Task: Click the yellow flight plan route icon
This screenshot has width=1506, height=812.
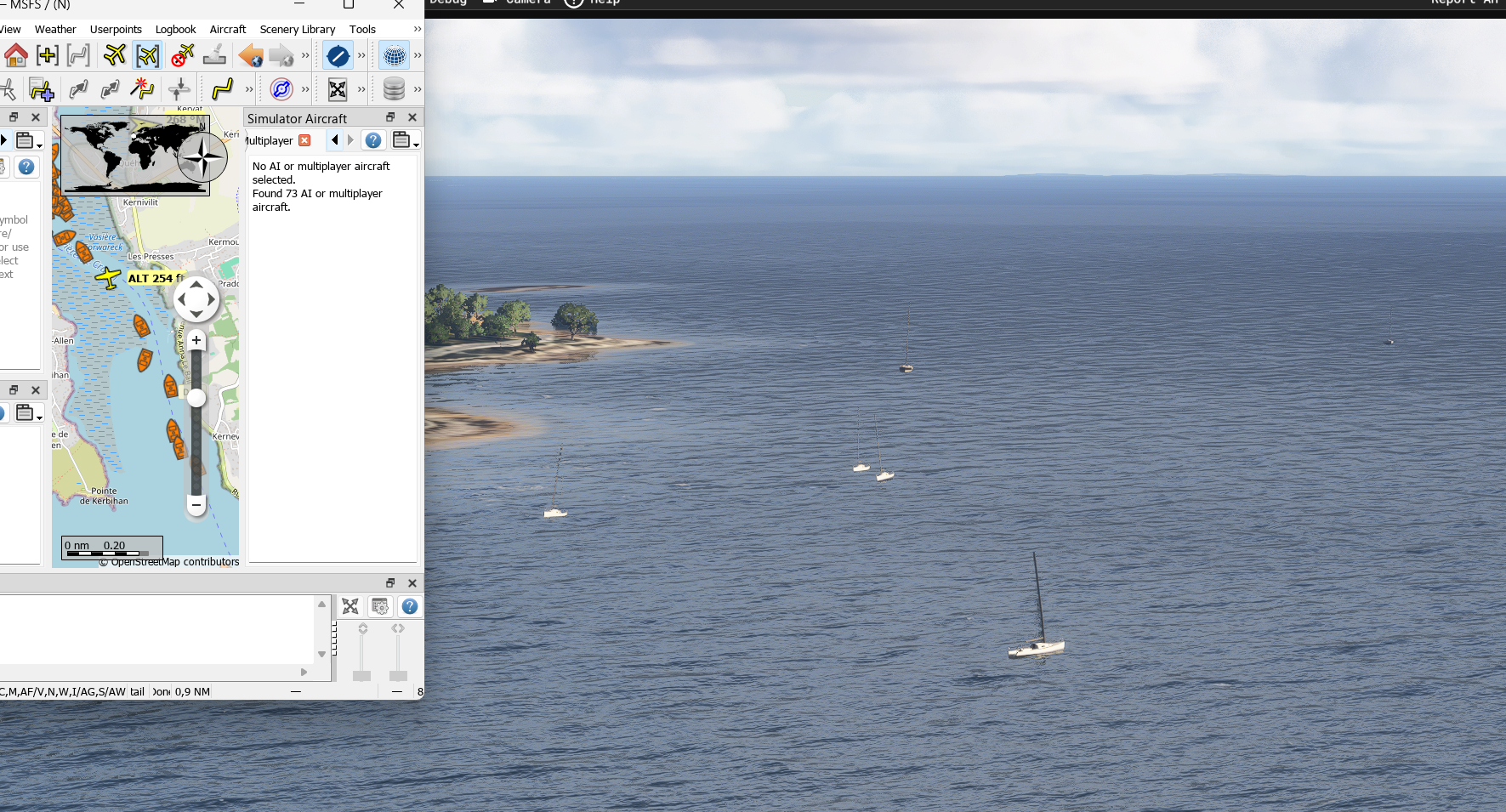Action: (222, 88)
